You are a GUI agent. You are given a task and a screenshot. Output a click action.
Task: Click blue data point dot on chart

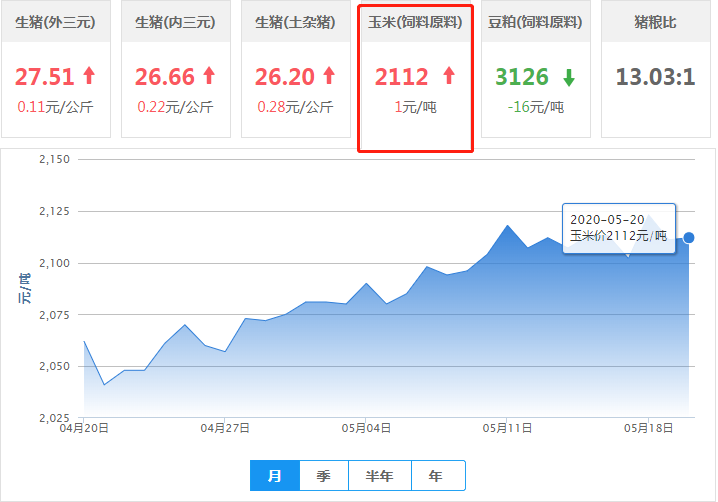(x=688, y=238)
